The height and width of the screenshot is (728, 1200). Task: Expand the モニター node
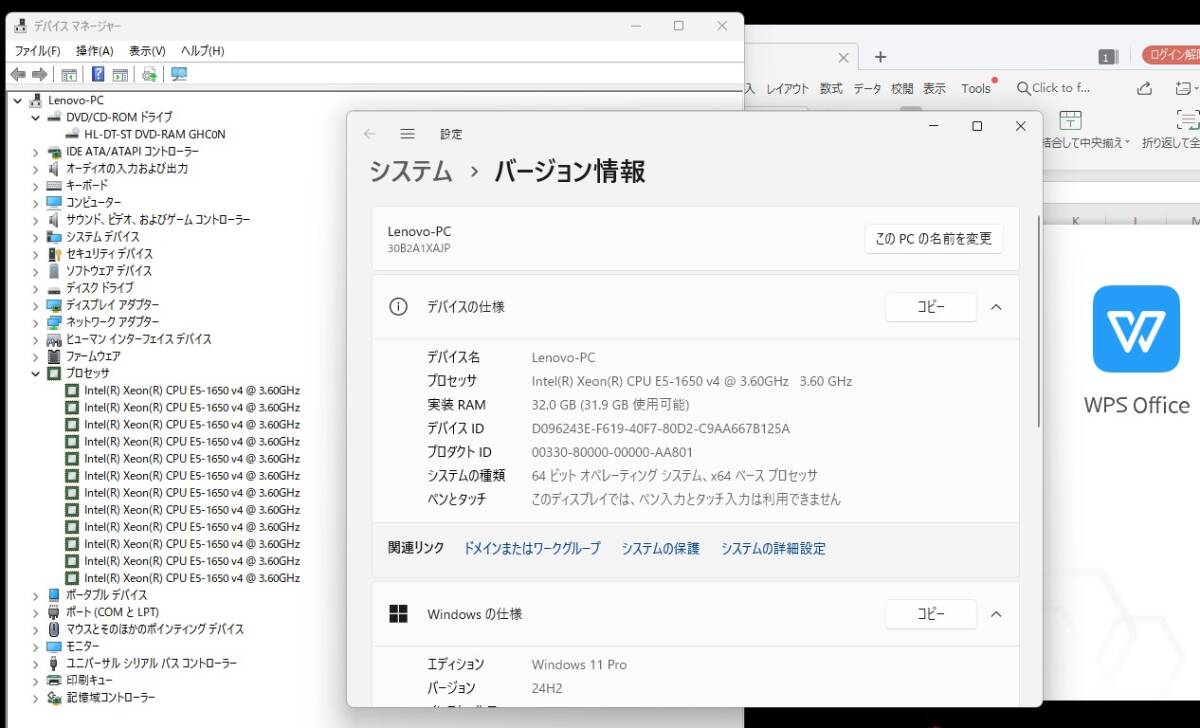[36, 646]
